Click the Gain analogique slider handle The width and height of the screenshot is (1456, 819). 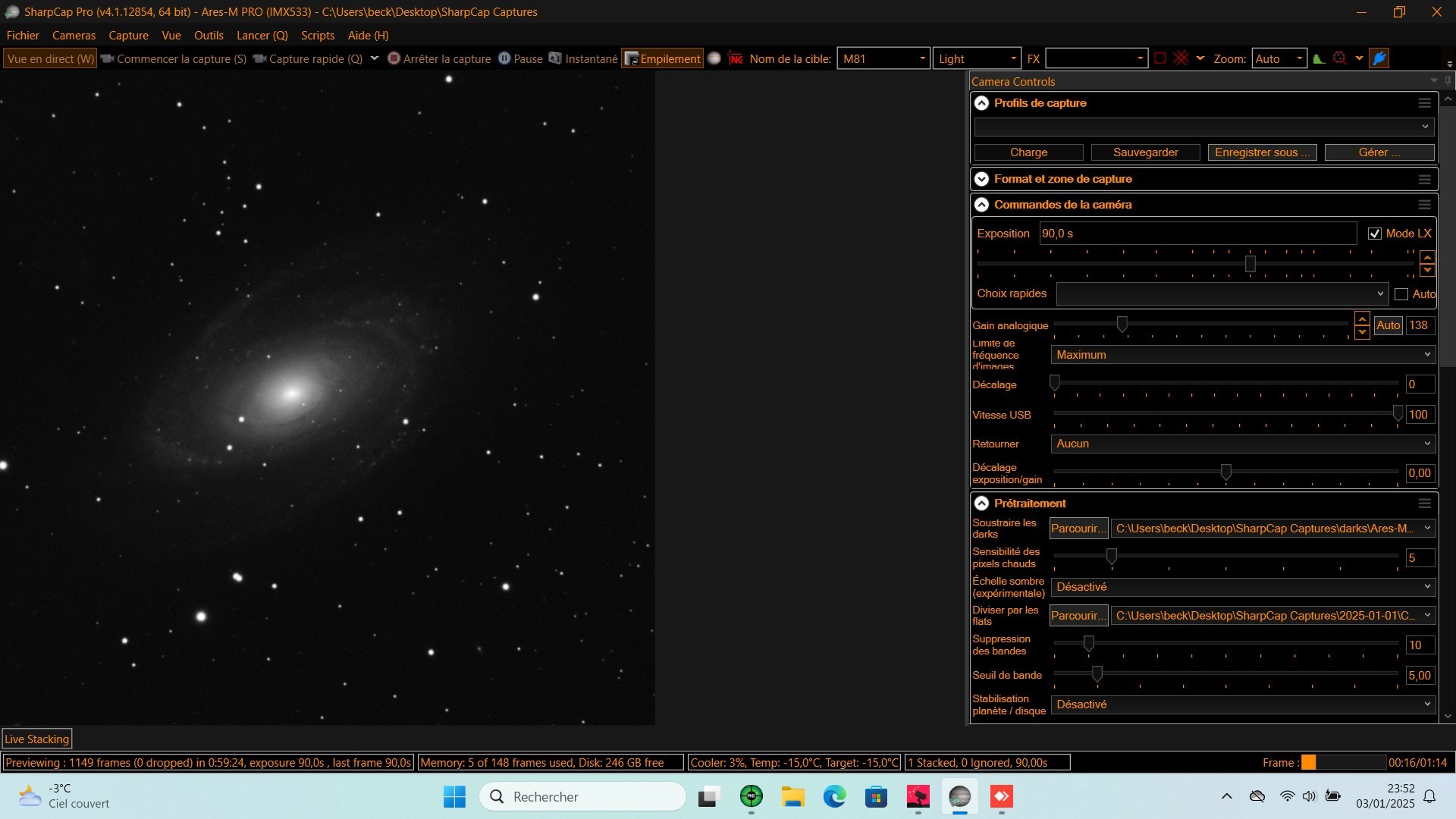[1122, 325]
